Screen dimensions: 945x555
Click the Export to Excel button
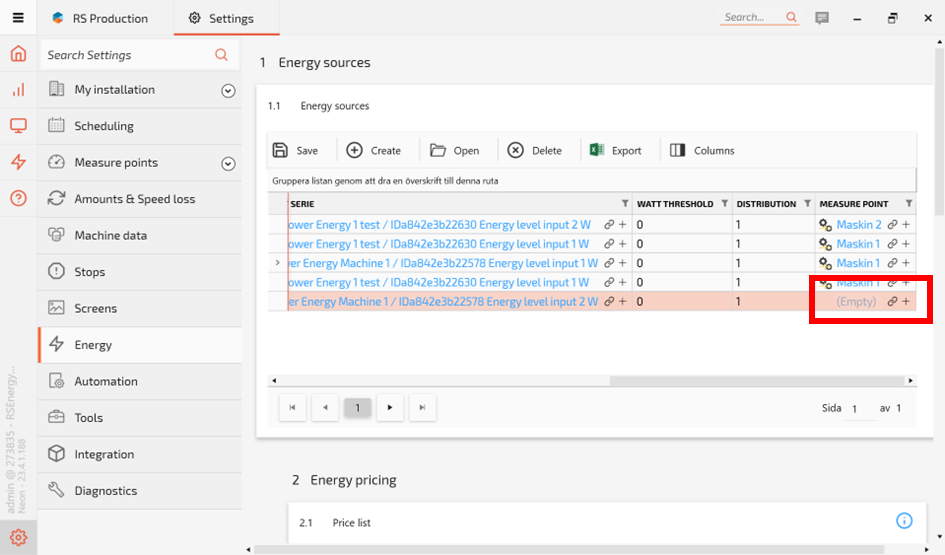click(615, 151)
